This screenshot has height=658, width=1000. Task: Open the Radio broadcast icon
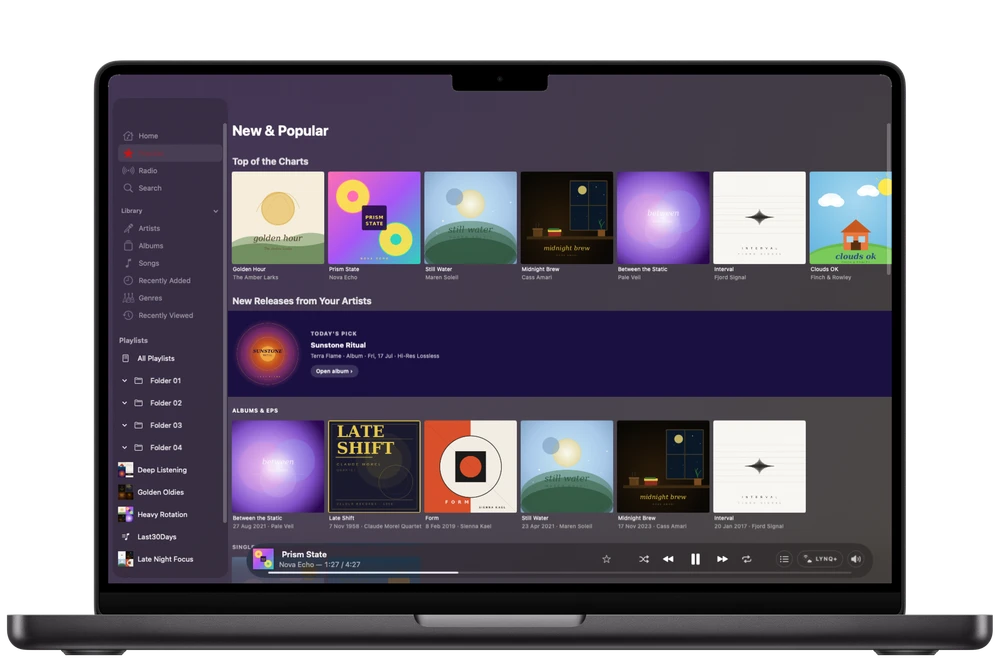(128, 170)
